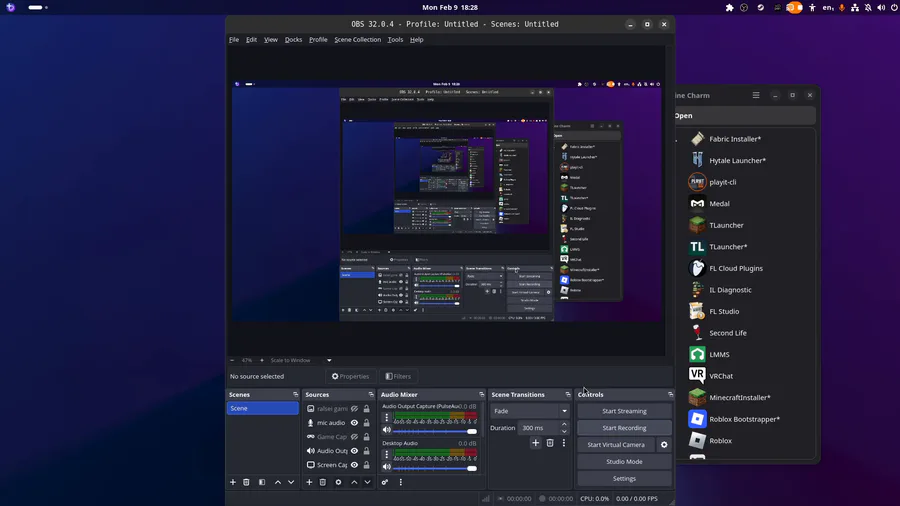Screen dimensions: 900x506
Task: Open advanced audio properties gears icon
Action: tap(385, 482)
